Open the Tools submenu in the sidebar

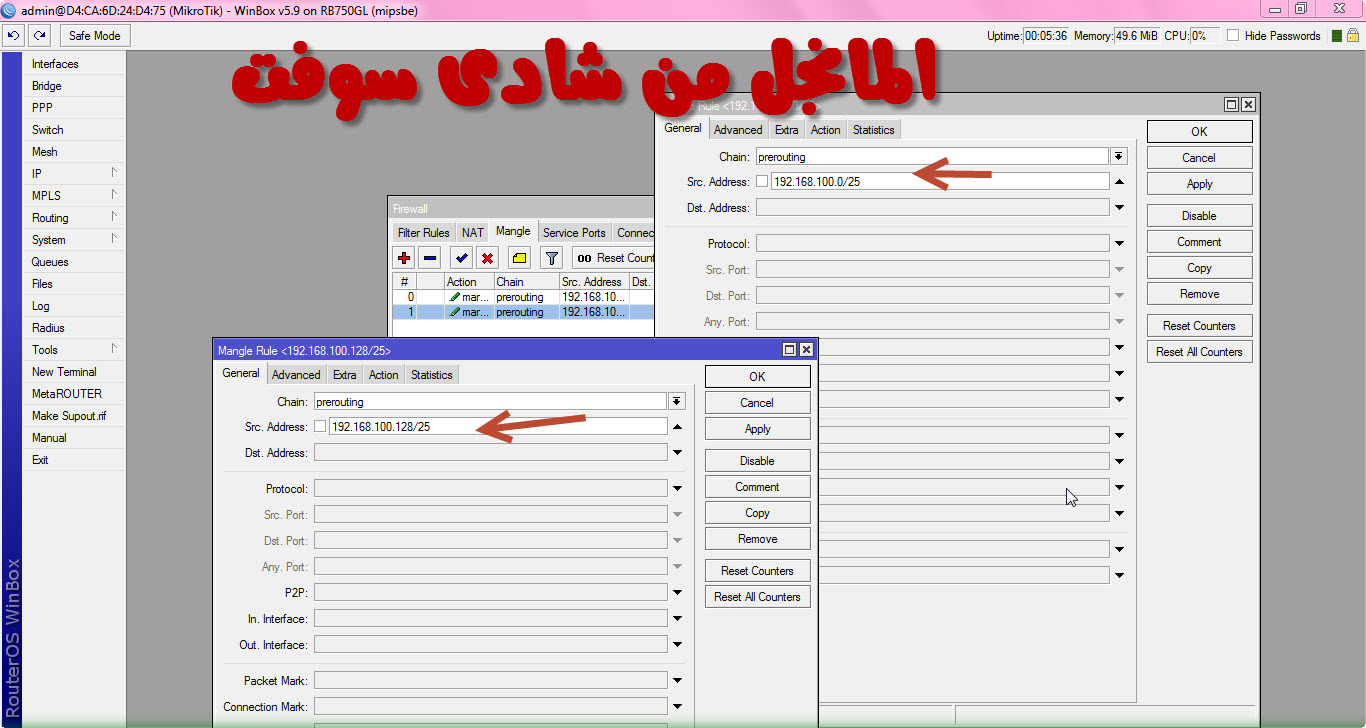click(x=75, y=350)
